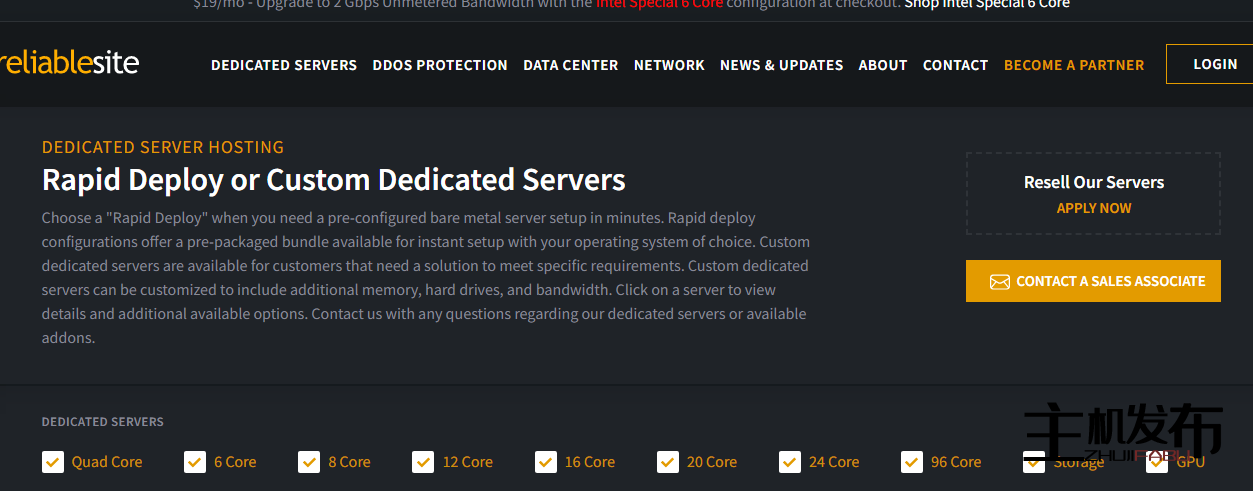The height and width of the screenshot is (491, 1253).
Task: Follow the Shop Intel Special 6 Core link
Action: coord(986,4)
